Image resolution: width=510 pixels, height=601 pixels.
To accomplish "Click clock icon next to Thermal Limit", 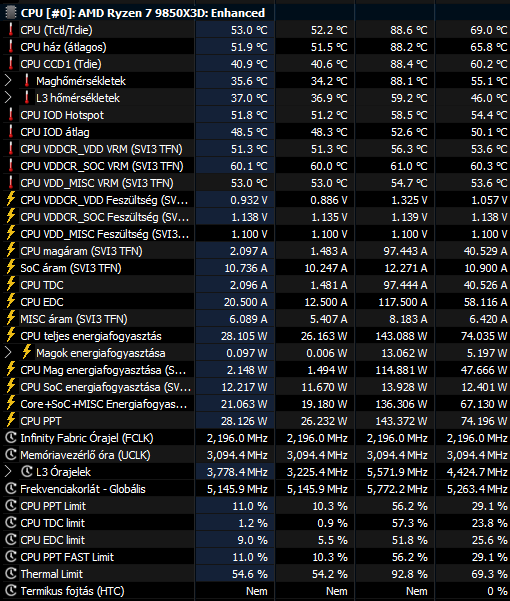I will (x=11, y=574).
